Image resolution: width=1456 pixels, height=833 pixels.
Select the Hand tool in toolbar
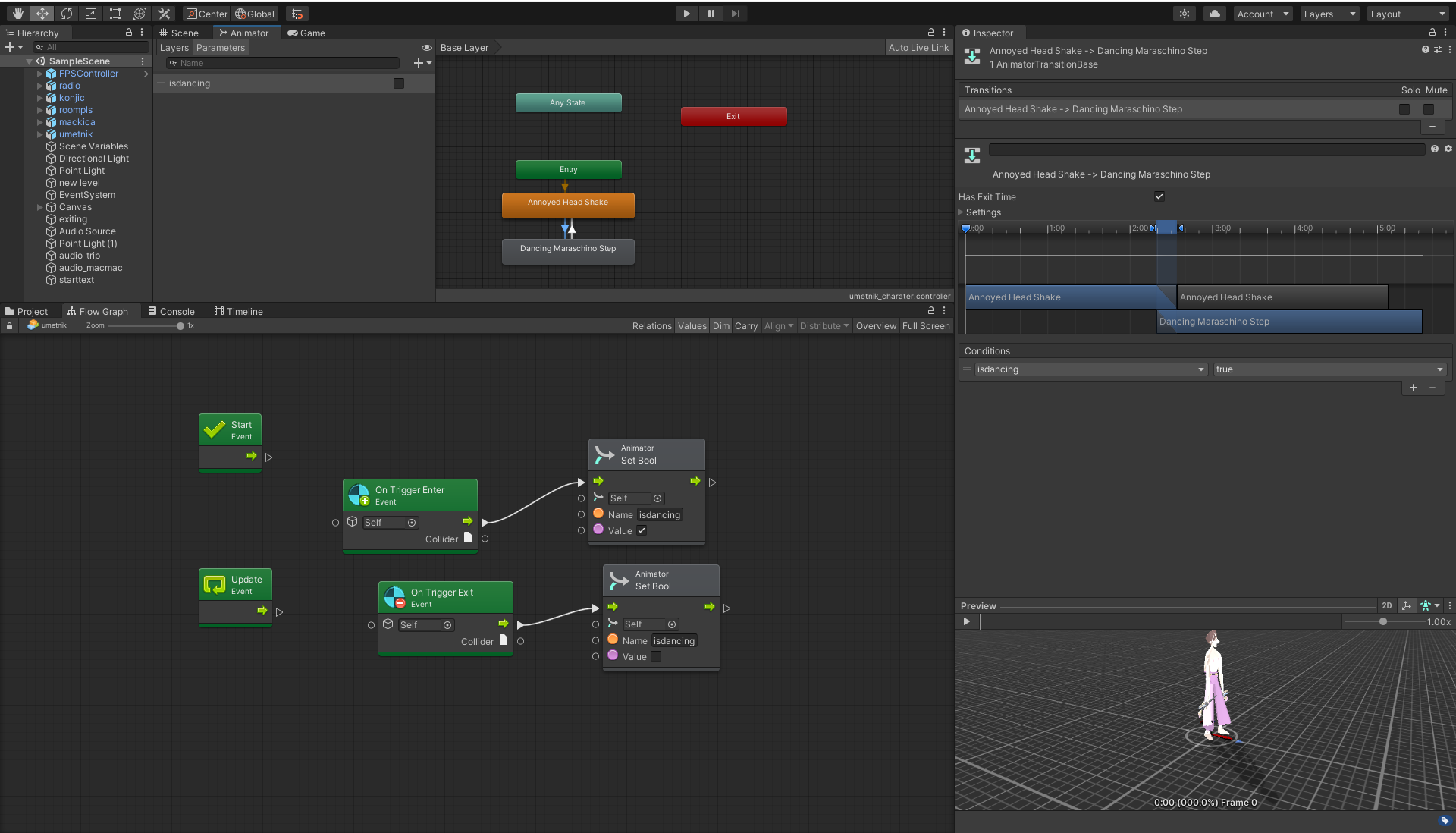[18, 14]
